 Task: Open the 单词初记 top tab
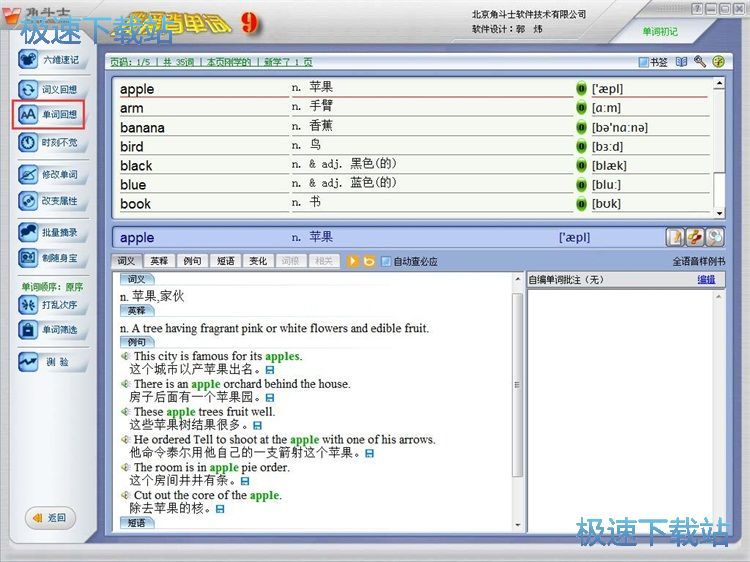(660, 32)
